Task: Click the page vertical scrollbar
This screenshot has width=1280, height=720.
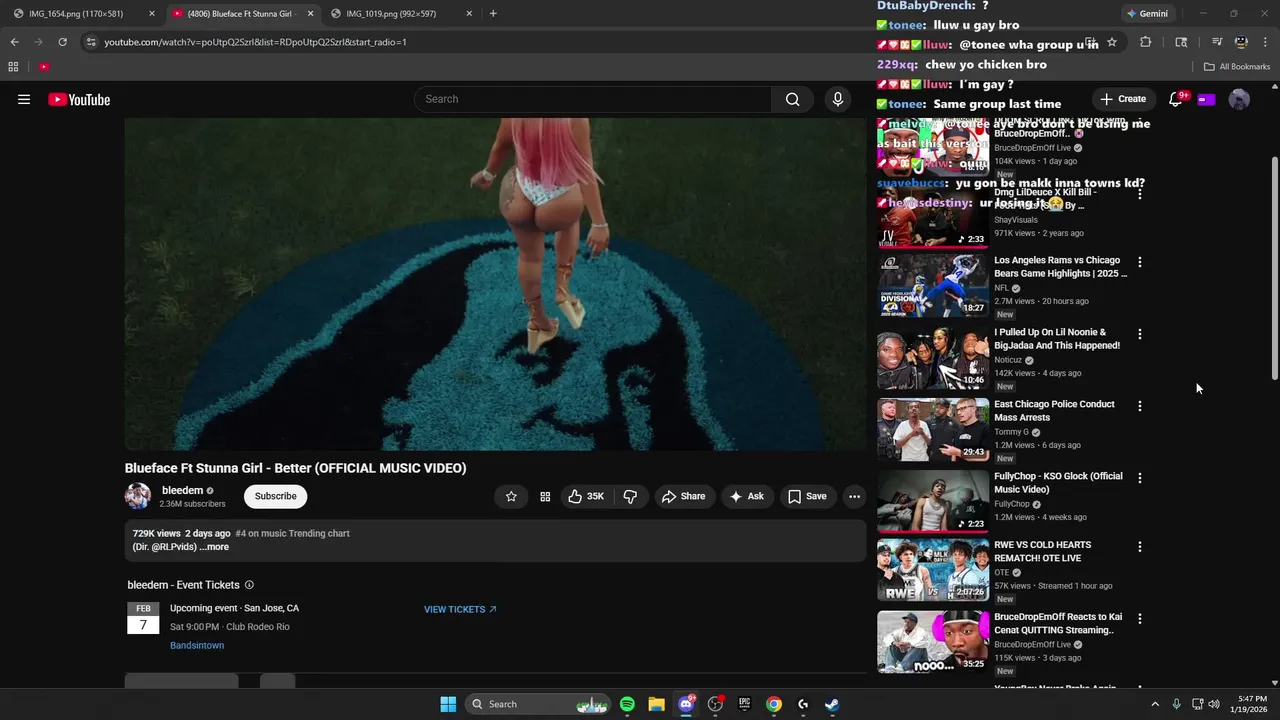Action: click(1274, 270)
